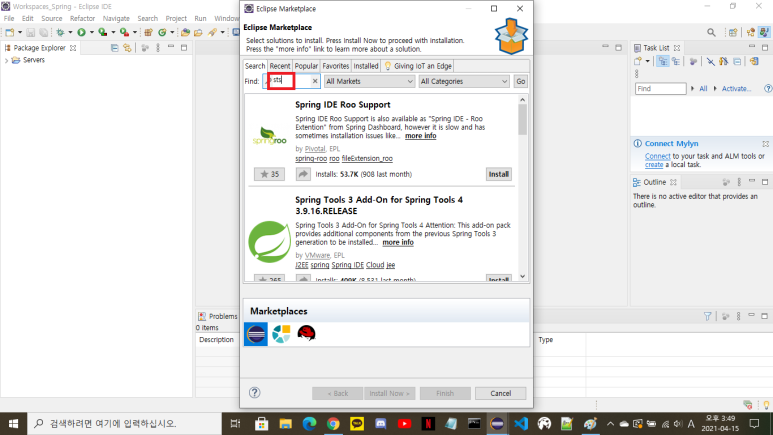Toggle Link with Editor in Package Explorer

(x=128, y=48)
